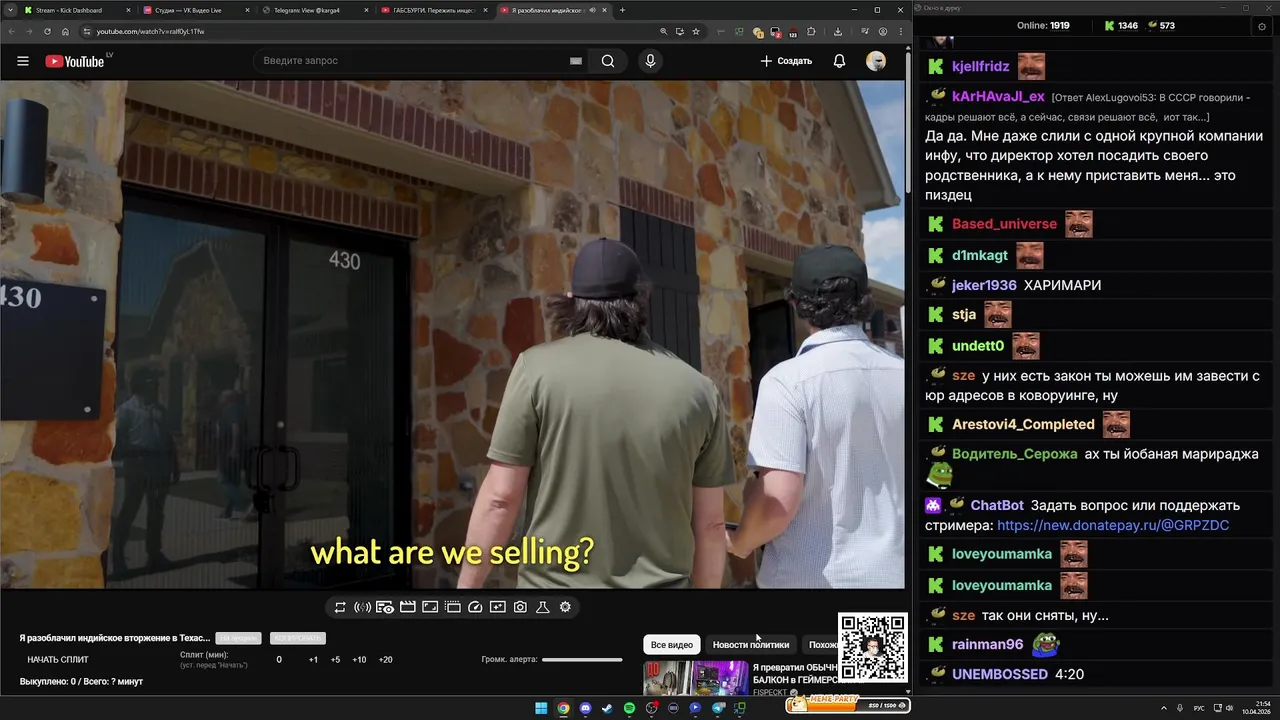Click chat username jeker1936
Image resolution: width=1280 pixels, height=720 pixels.
[x=984, y=285]
